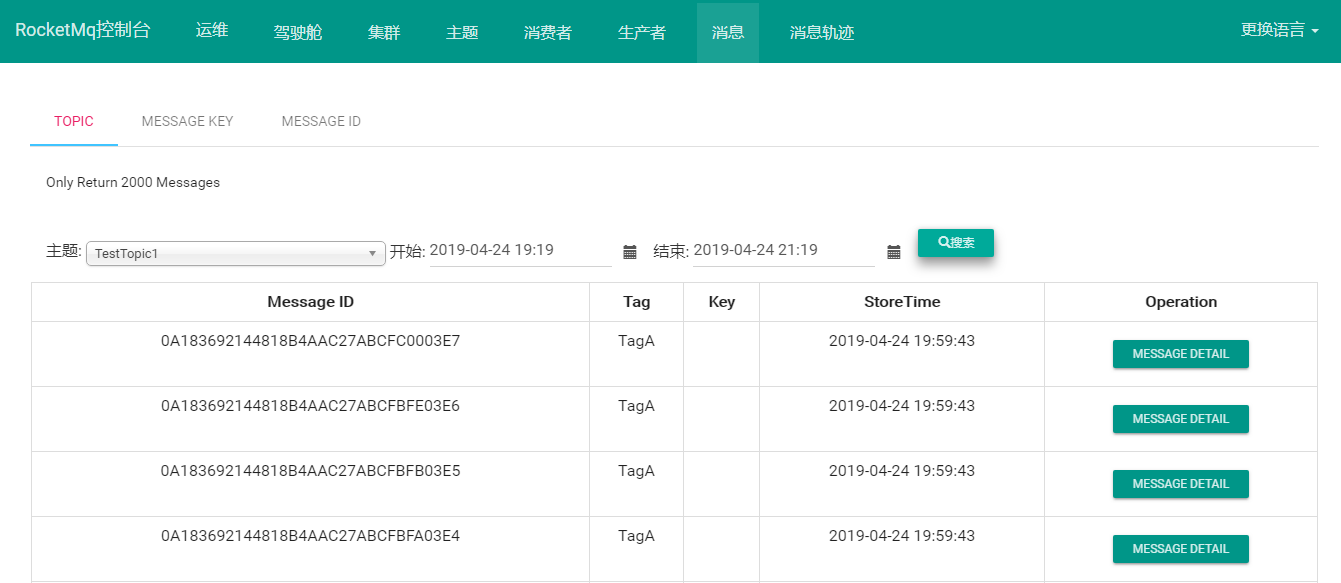Image resolution: width=1341 pixels, height=583 pixels.
Task: Expand the topic selector caret arrow
Action: (x=374, y=253)
